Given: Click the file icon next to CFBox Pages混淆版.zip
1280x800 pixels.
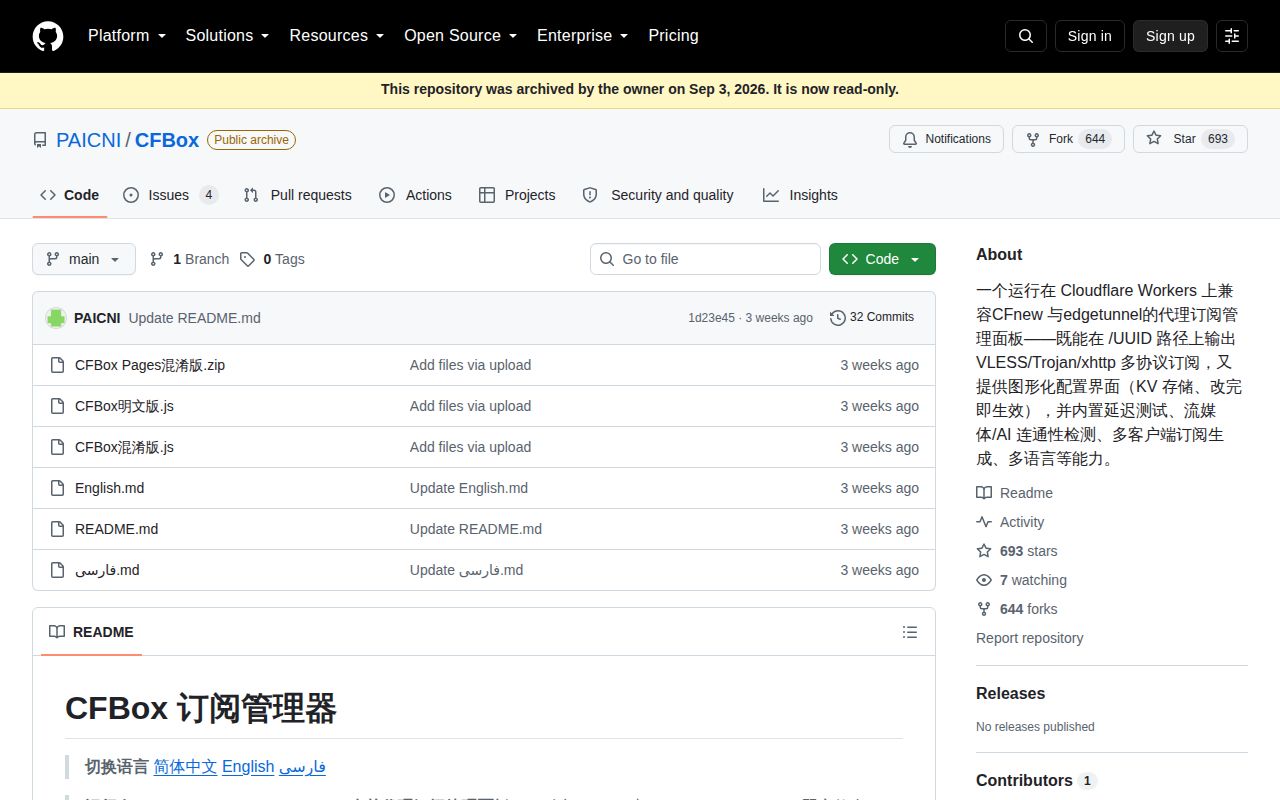Looking at the screenshot, I should 57,365.
